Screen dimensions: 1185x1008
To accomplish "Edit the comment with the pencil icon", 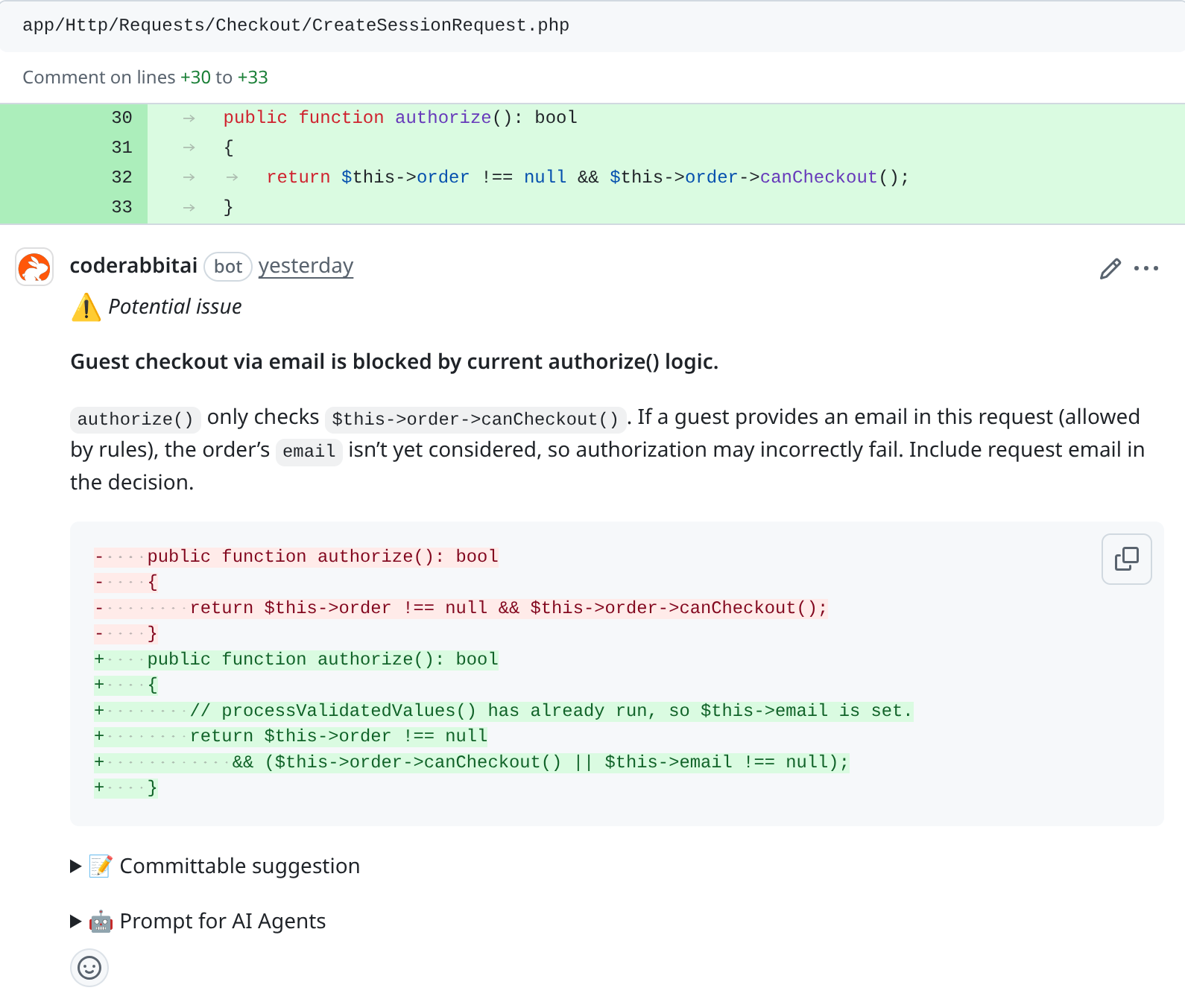I will coord(1110,268).
